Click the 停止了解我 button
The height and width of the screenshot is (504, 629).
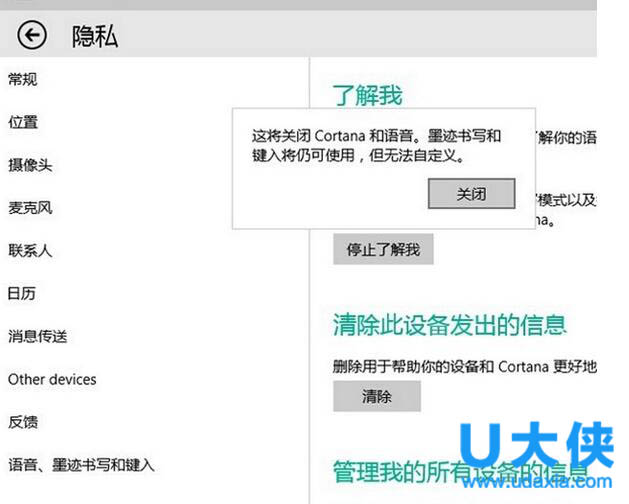(x=383, y=250)
